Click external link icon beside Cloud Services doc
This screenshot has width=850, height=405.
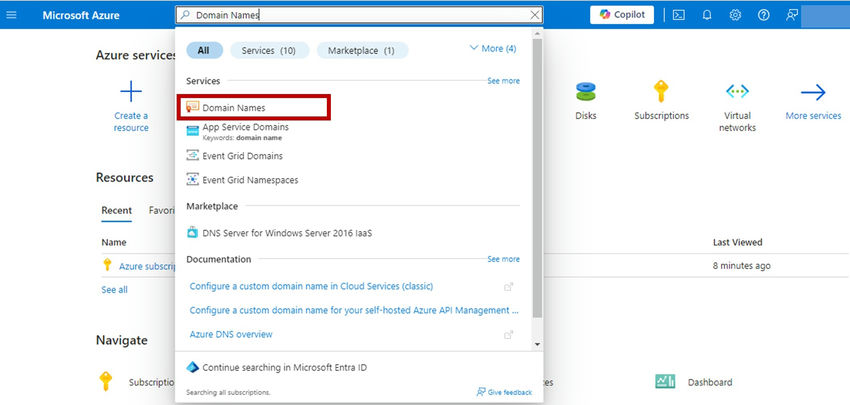click(508, 287)
